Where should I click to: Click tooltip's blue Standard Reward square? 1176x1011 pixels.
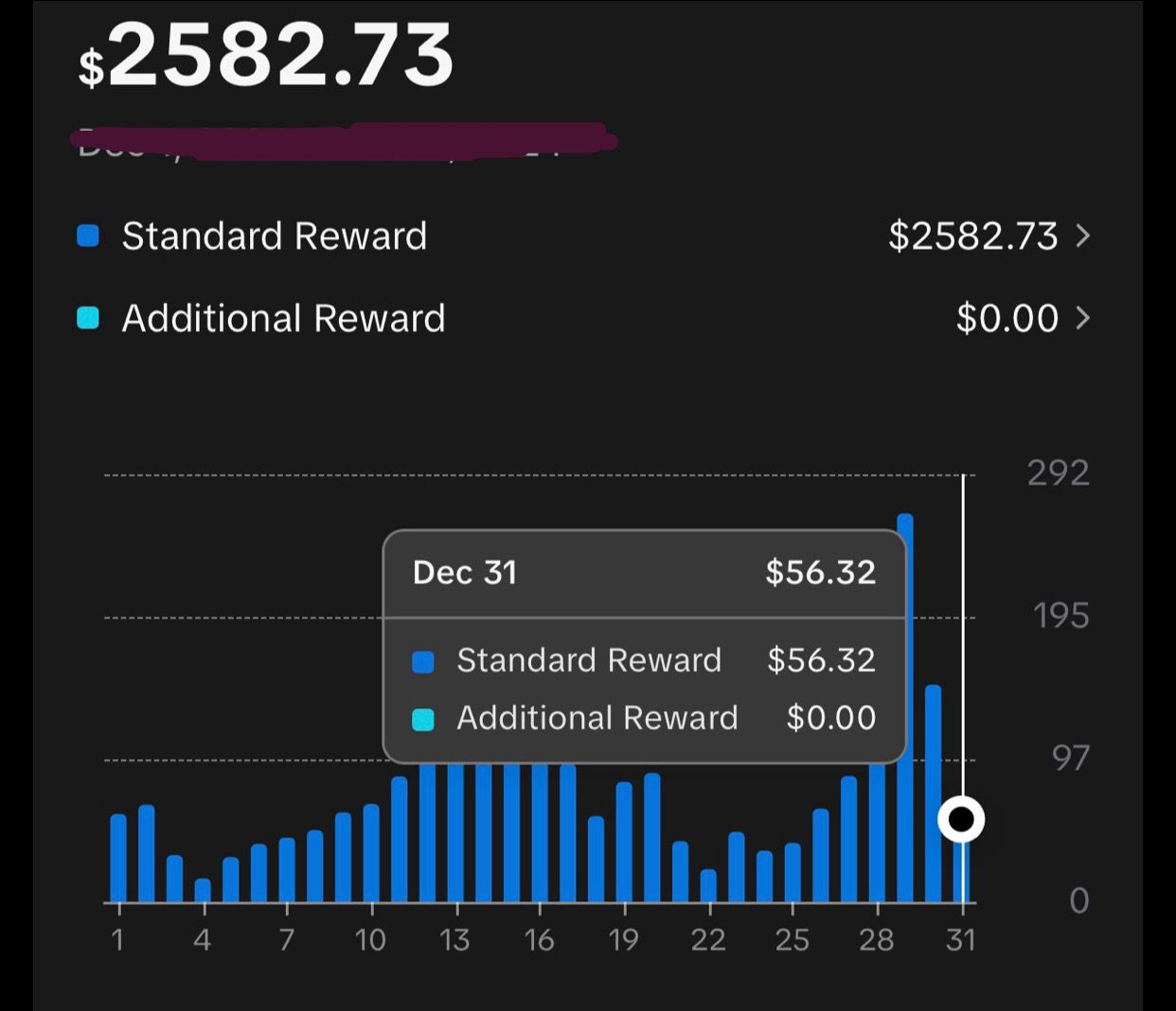(x=423, y=662)
